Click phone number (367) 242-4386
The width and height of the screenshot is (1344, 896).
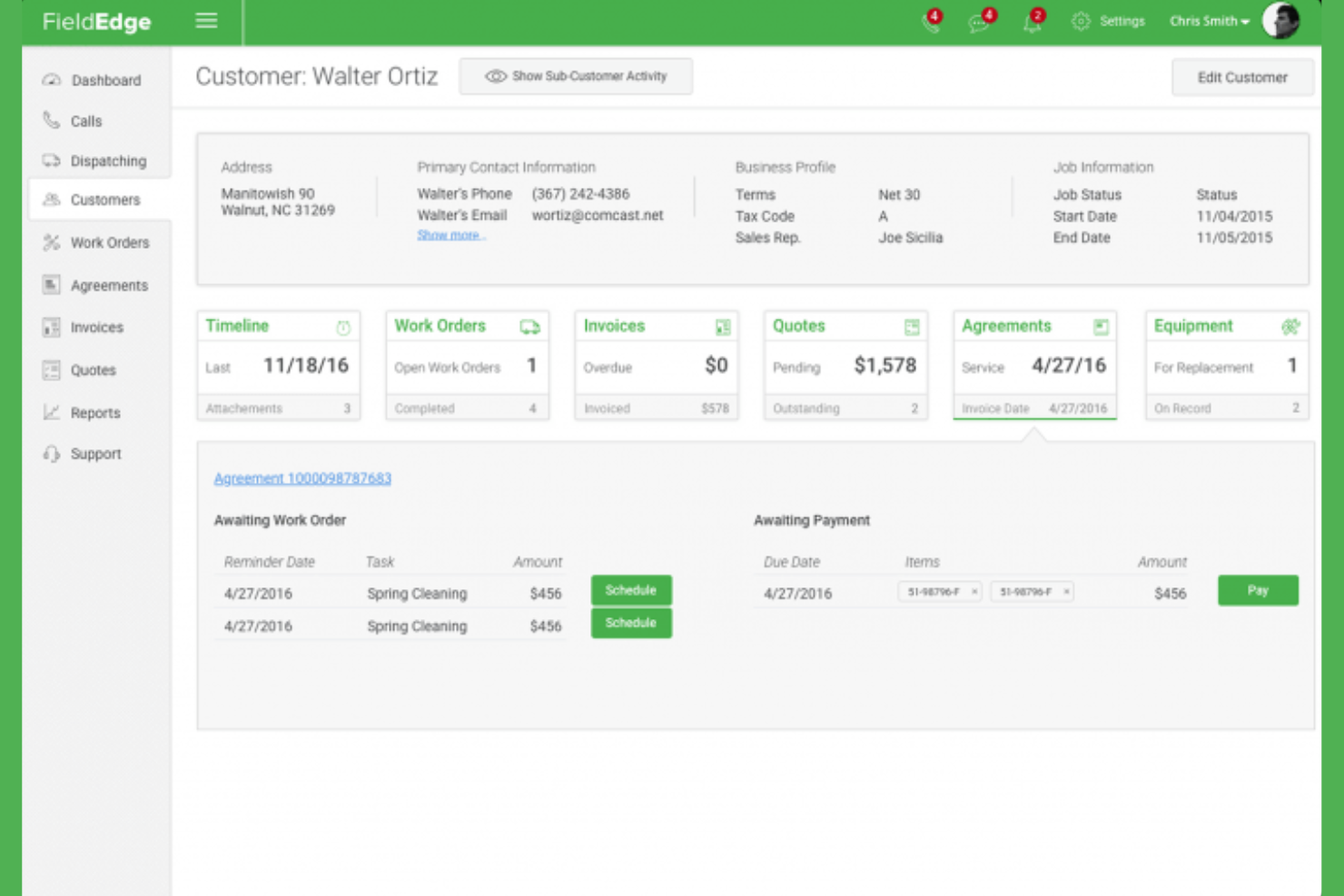[x=580, y=194]
